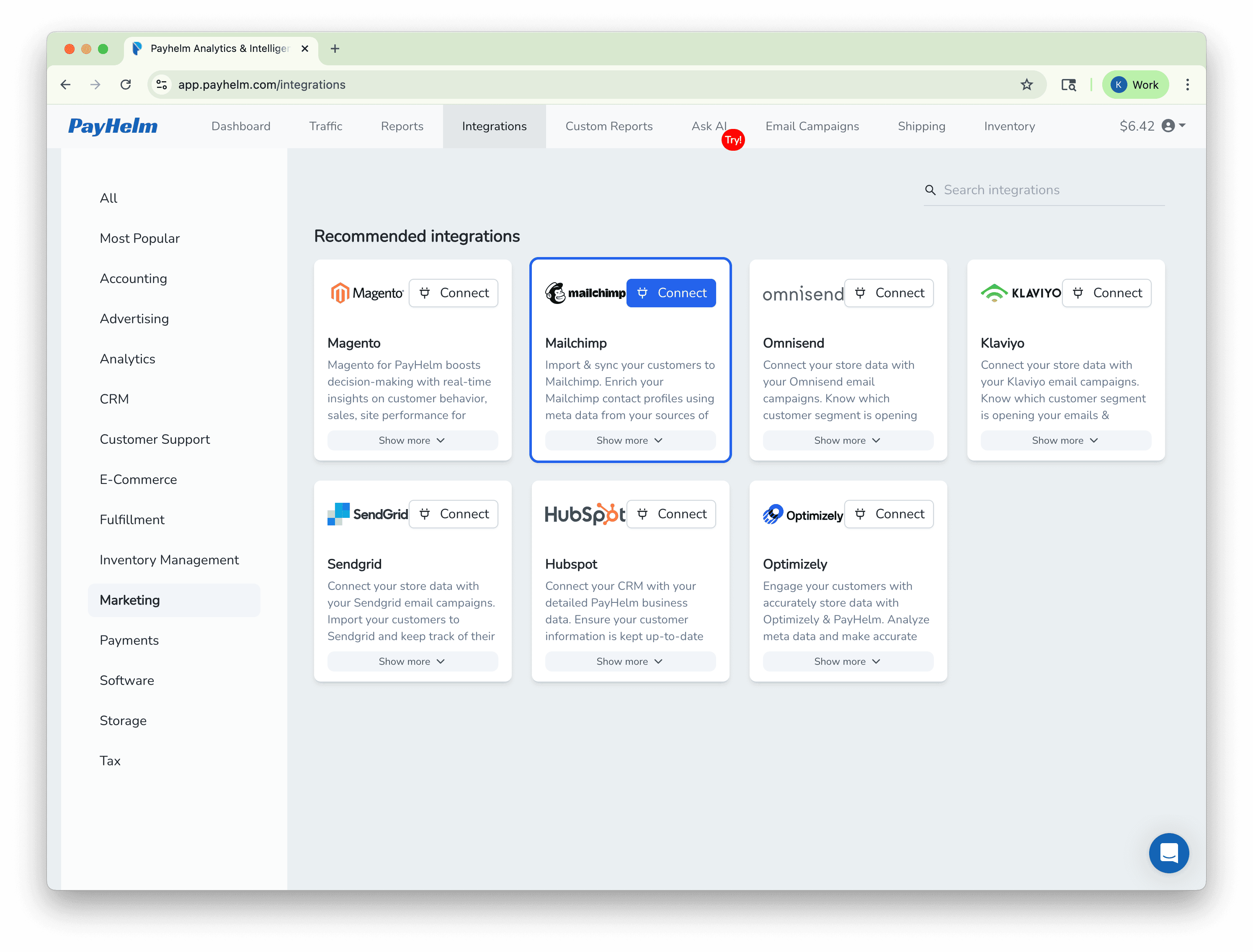Select the Marketing category filter
The height and width of the screenshot is (952, 1253).
click(130, 600)
